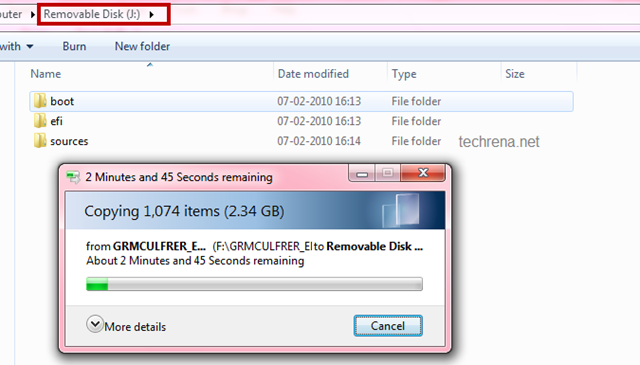Open the 'with' toolbar dropdown arrow
The width and height of the screenshot is (640, 365).
point(30,47)
